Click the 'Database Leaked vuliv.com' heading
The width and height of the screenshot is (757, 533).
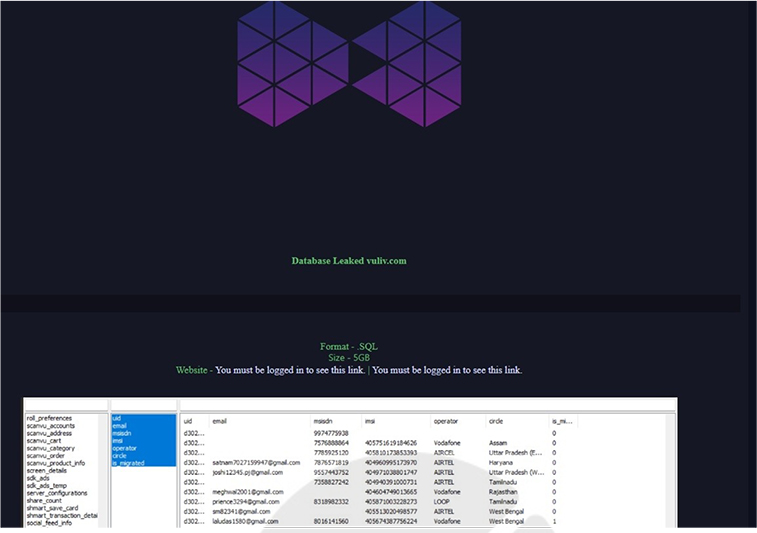click(x=349, y=261)
